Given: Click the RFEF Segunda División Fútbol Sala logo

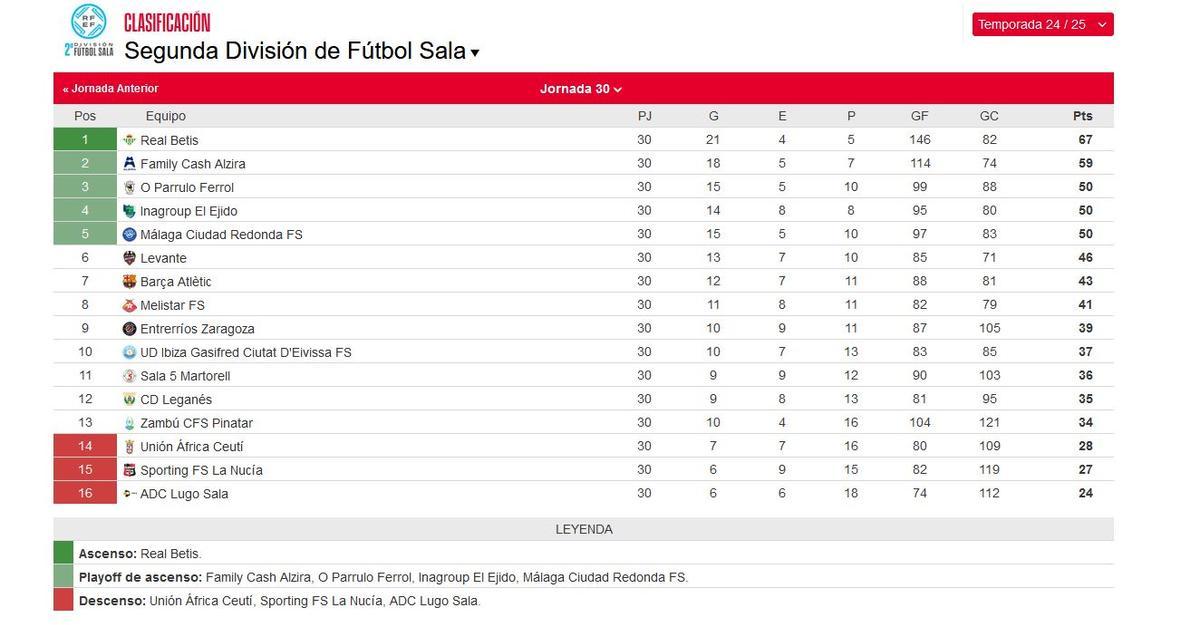Looking at the screenshot, I should click(x=88, y=31).
